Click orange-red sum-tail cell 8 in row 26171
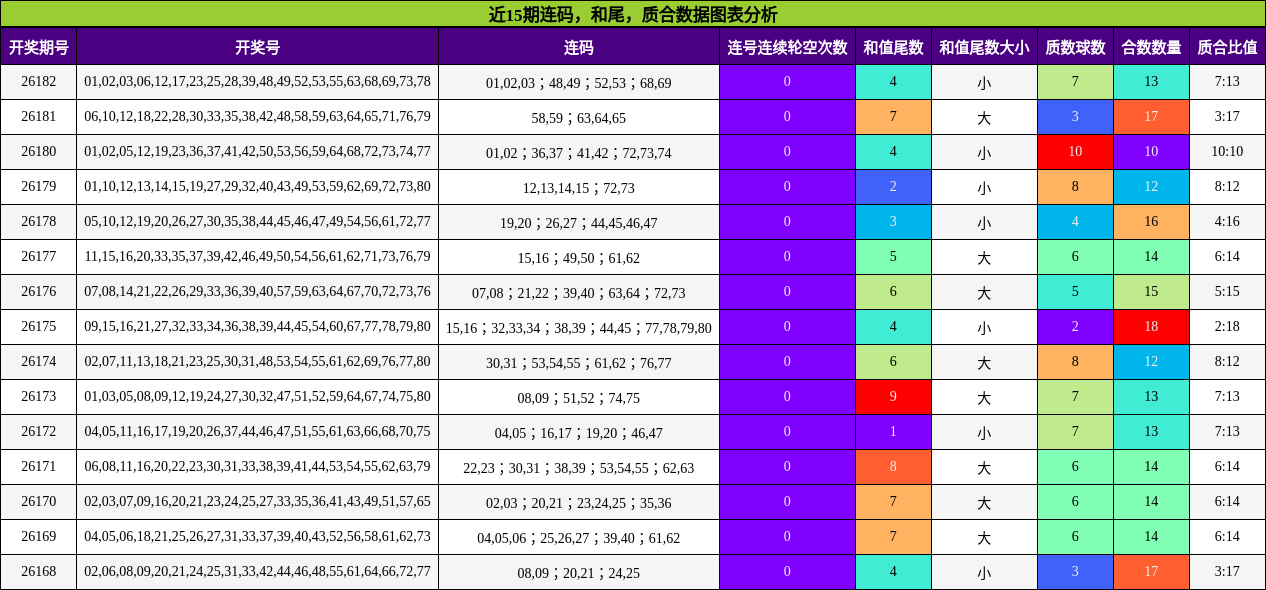The height and width of the screenshot is (590, 1266). pos(893,467)
